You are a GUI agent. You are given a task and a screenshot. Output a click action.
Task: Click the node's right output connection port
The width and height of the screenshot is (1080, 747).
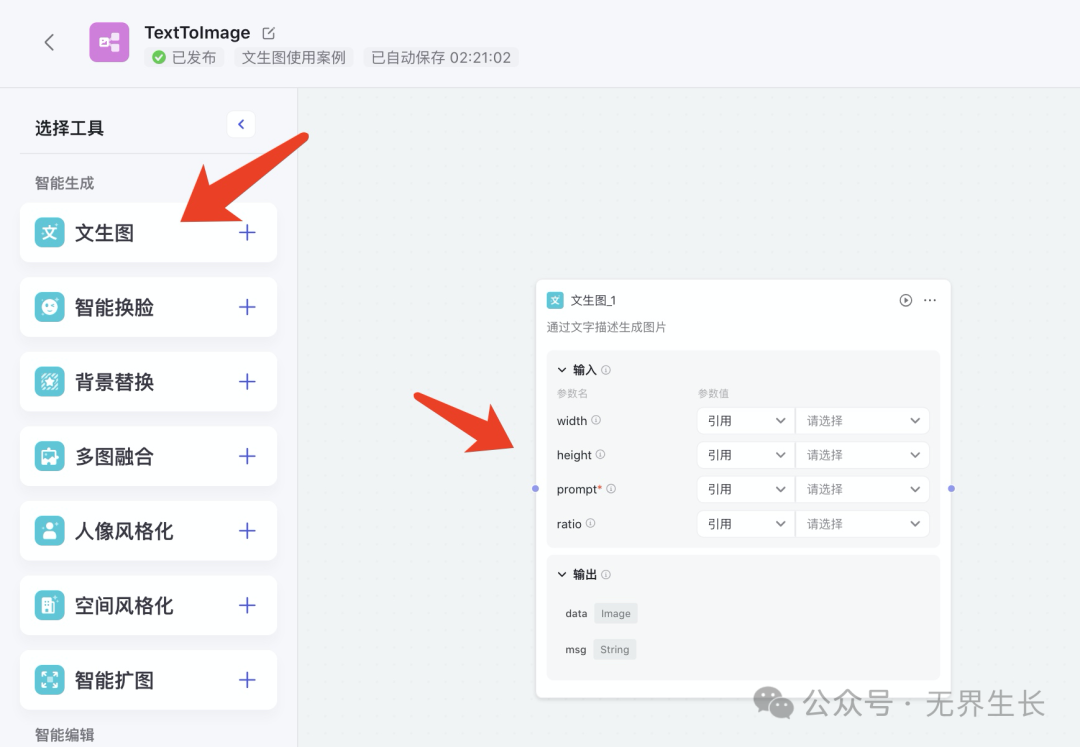(x=951, y=488)
